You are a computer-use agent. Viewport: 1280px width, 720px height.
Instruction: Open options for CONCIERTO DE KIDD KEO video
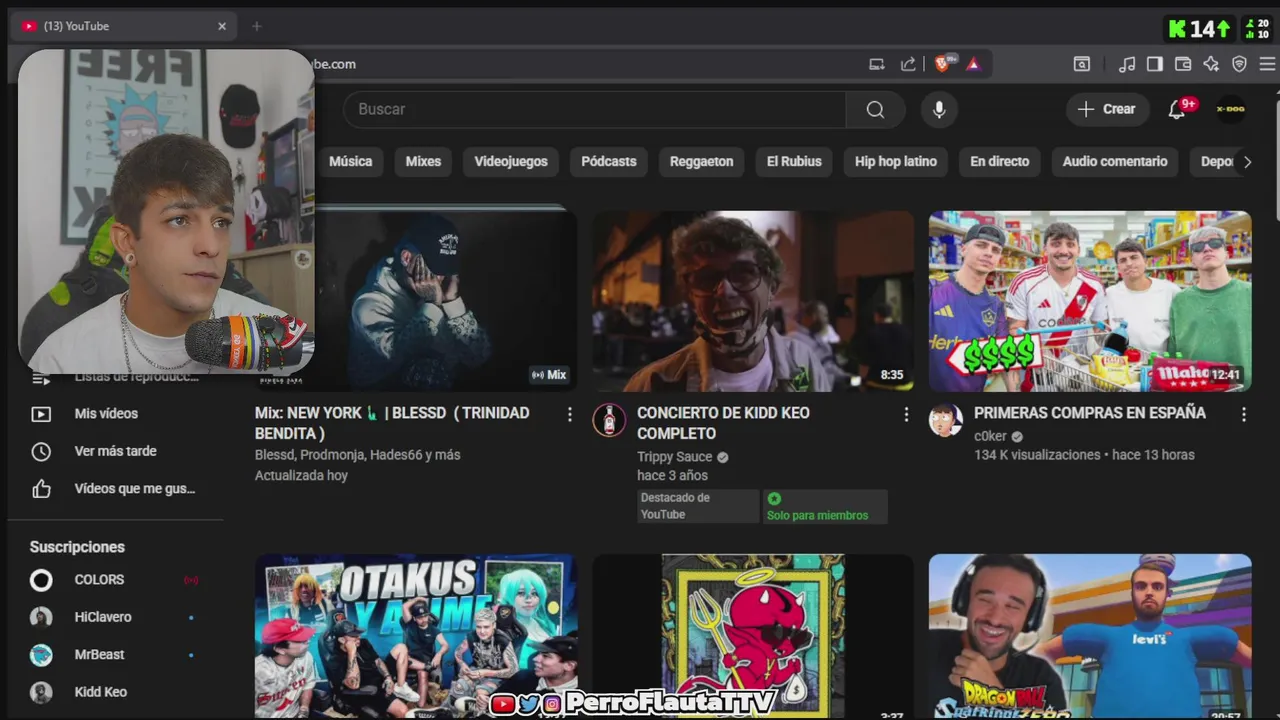(x=907, y=414)
